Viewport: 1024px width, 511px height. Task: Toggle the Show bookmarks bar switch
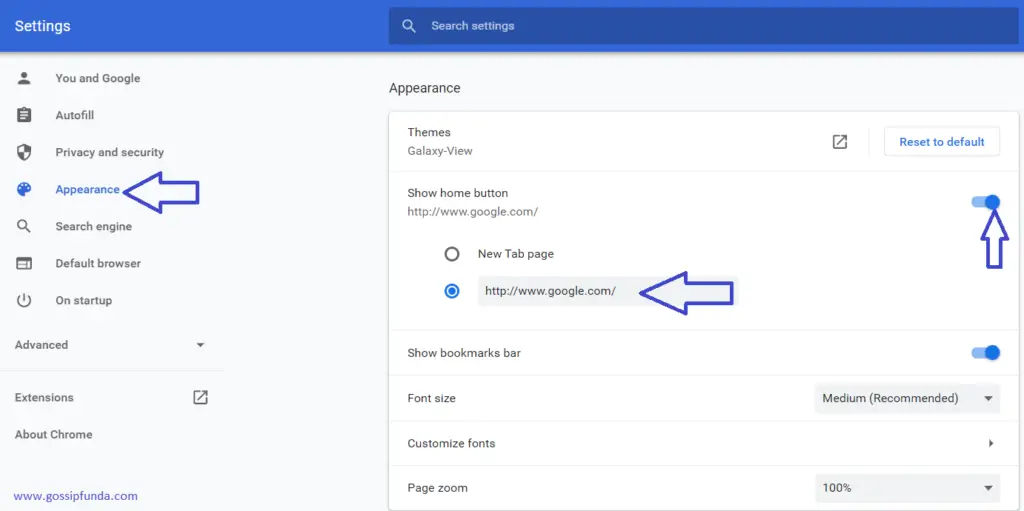click(985, 353)
